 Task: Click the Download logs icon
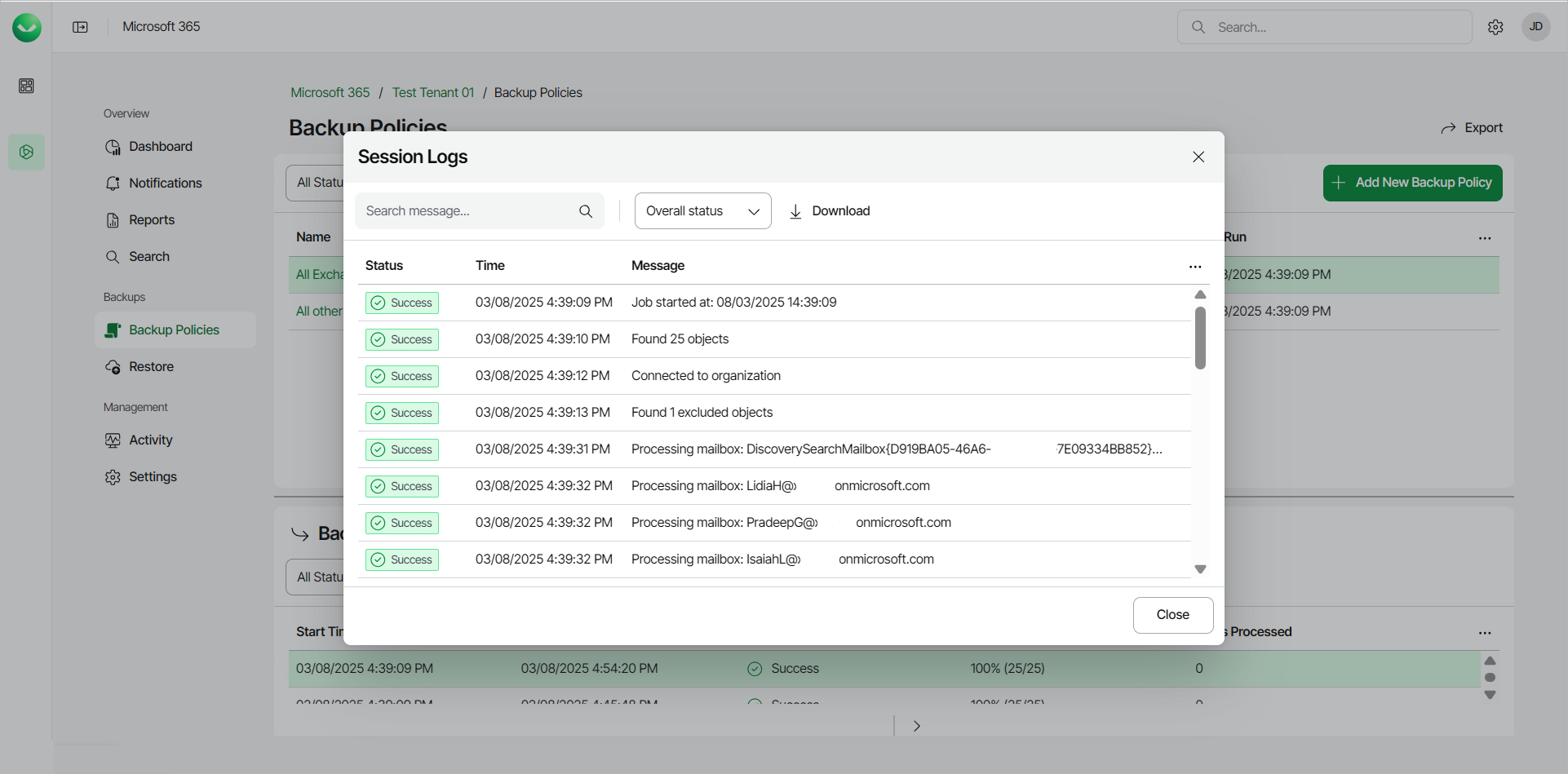795,211
